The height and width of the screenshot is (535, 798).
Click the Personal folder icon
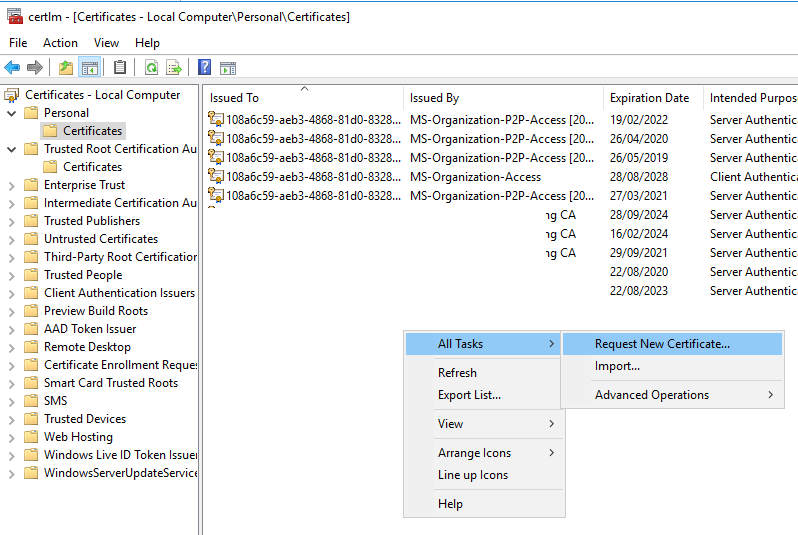[x=31, y=112]
